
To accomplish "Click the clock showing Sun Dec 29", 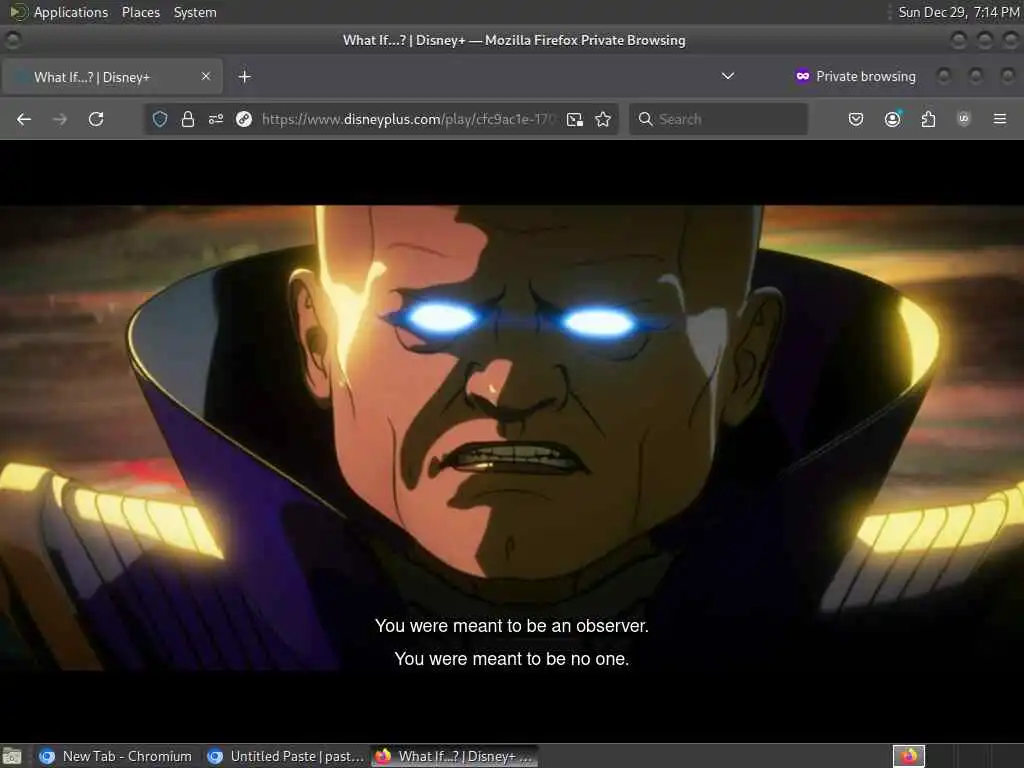I will pos(958,12).
